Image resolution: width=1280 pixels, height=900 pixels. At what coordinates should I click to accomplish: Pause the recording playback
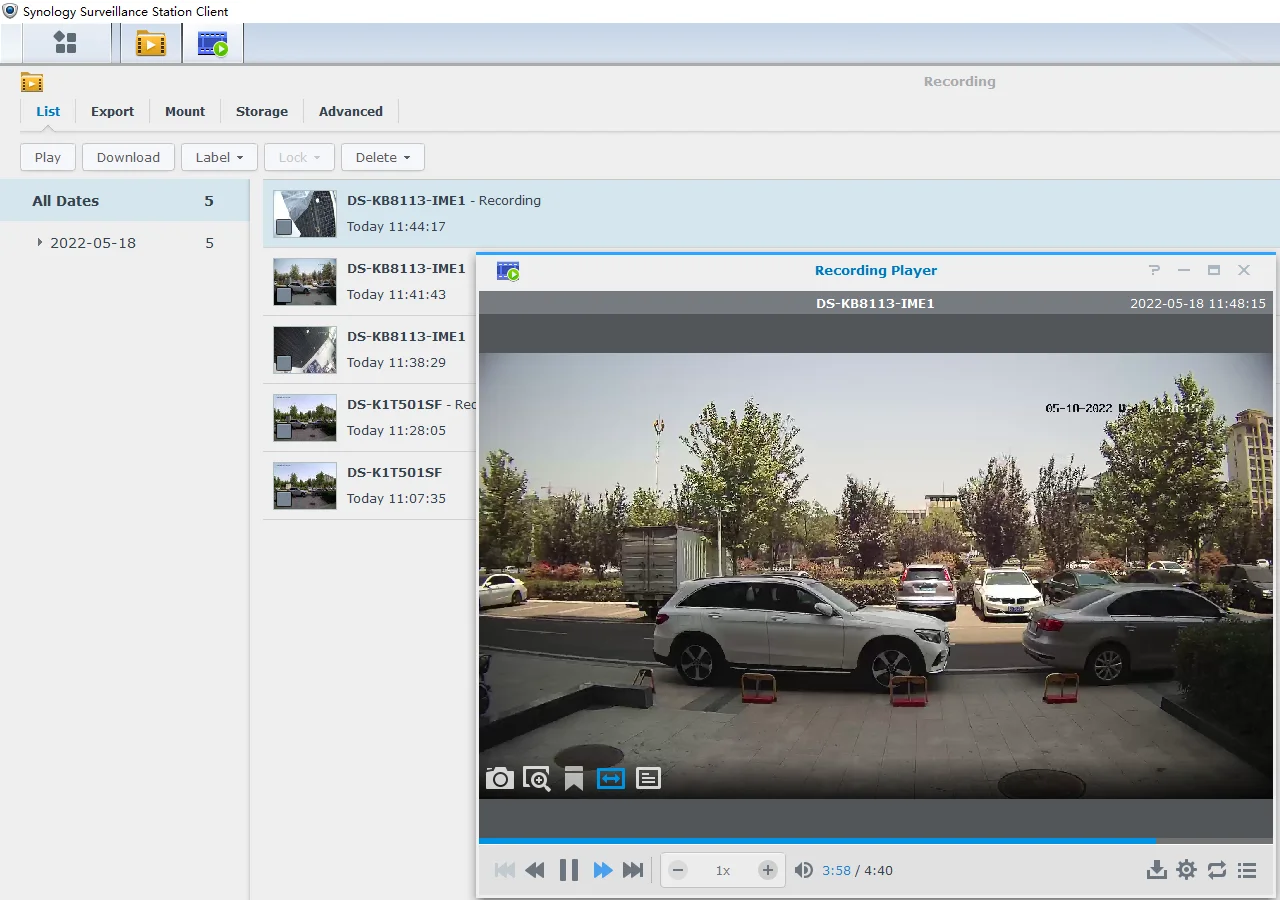(x=569, y=870)
